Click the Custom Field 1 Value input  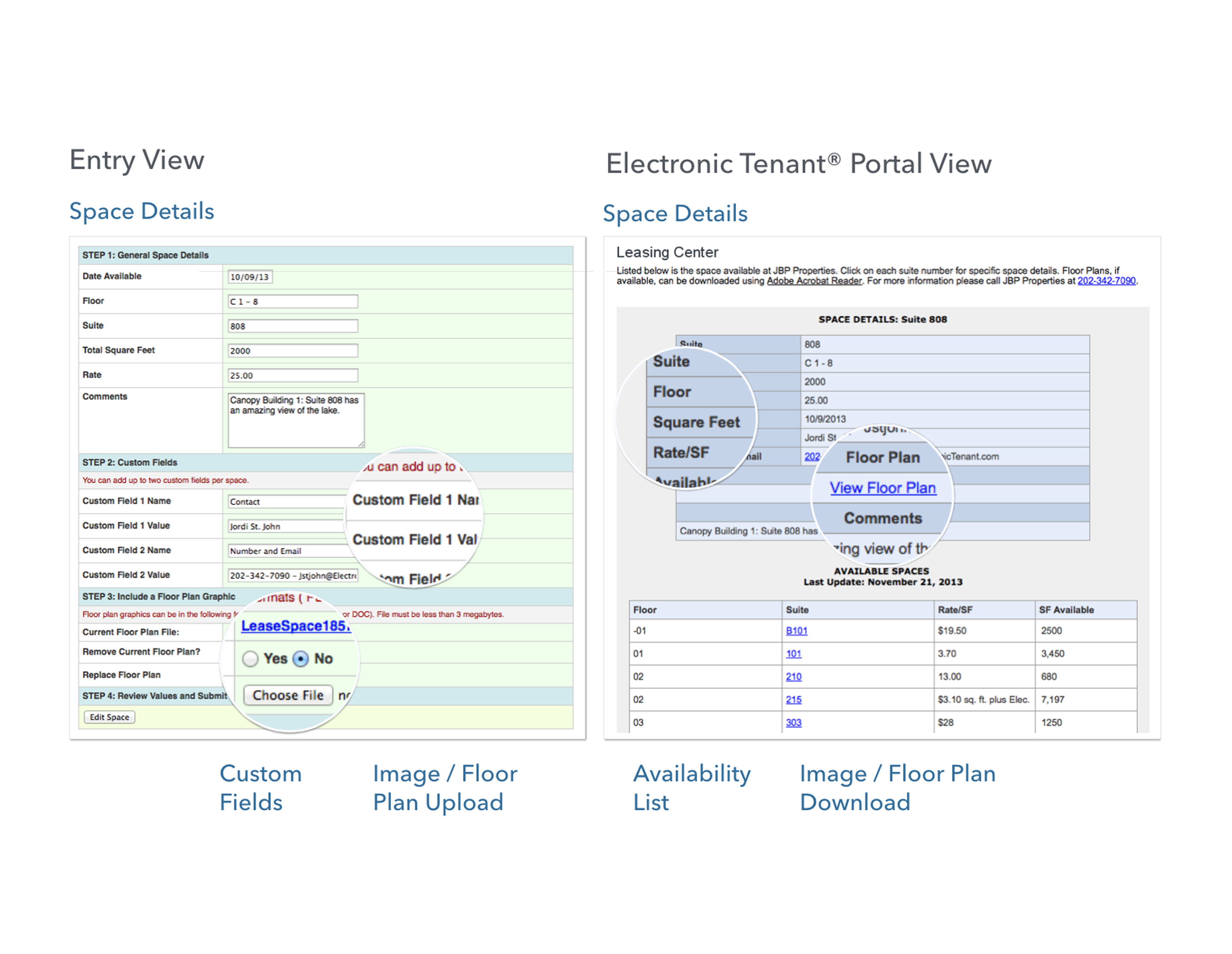tap(286, 526)
